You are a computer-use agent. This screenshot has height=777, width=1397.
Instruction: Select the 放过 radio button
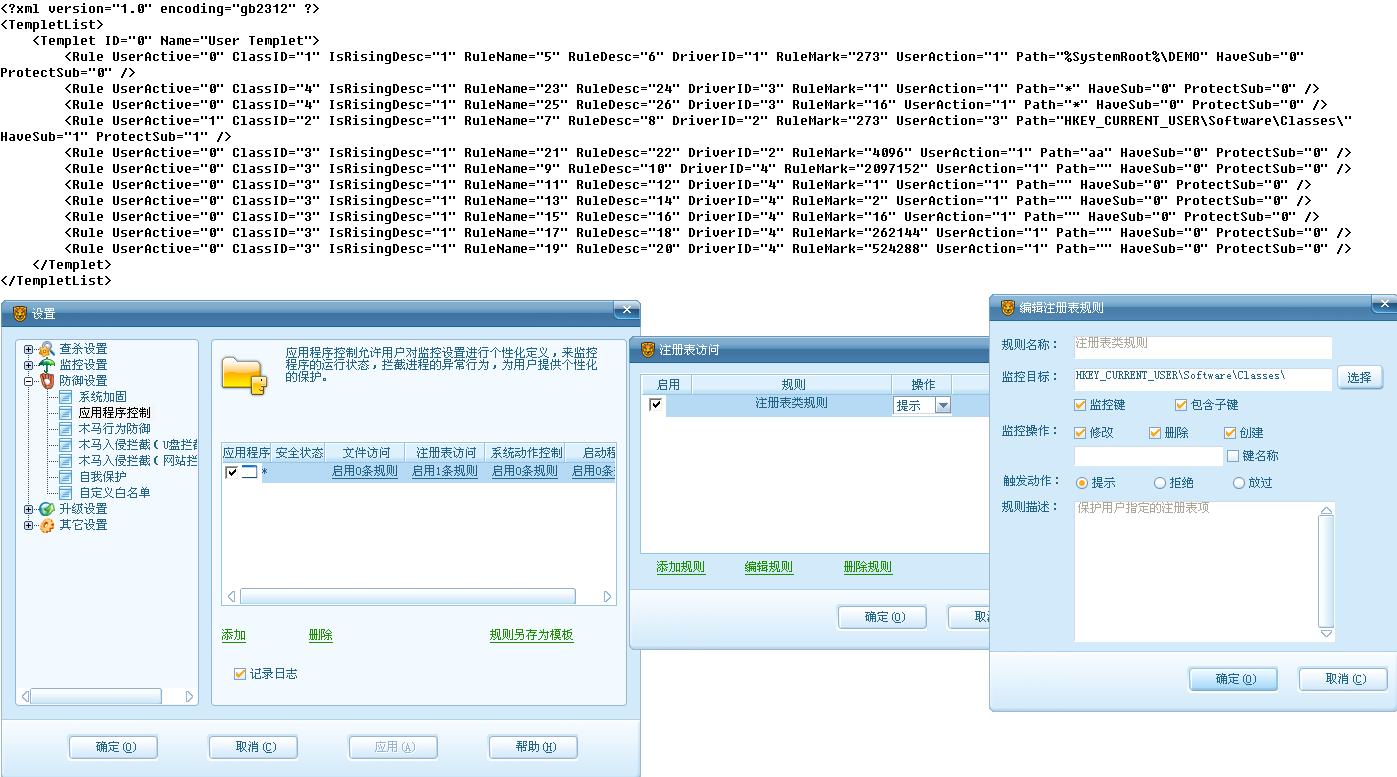click(1239, 483)
